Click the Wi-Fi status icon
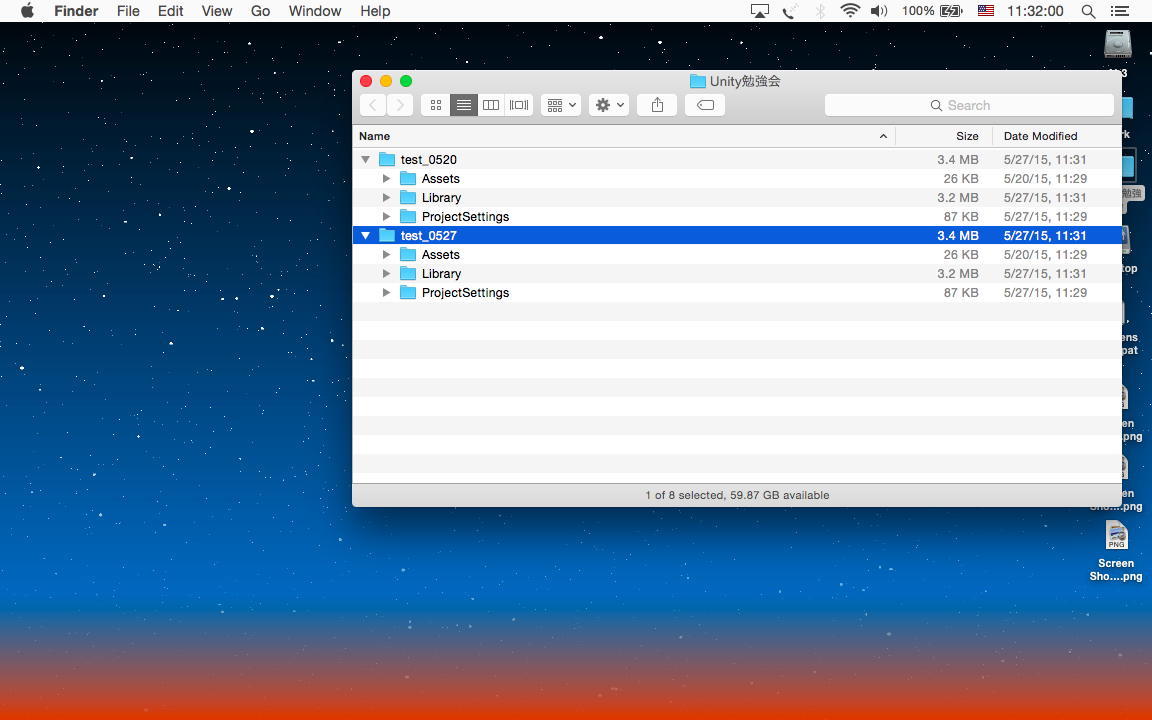 (x=850, y=11)
